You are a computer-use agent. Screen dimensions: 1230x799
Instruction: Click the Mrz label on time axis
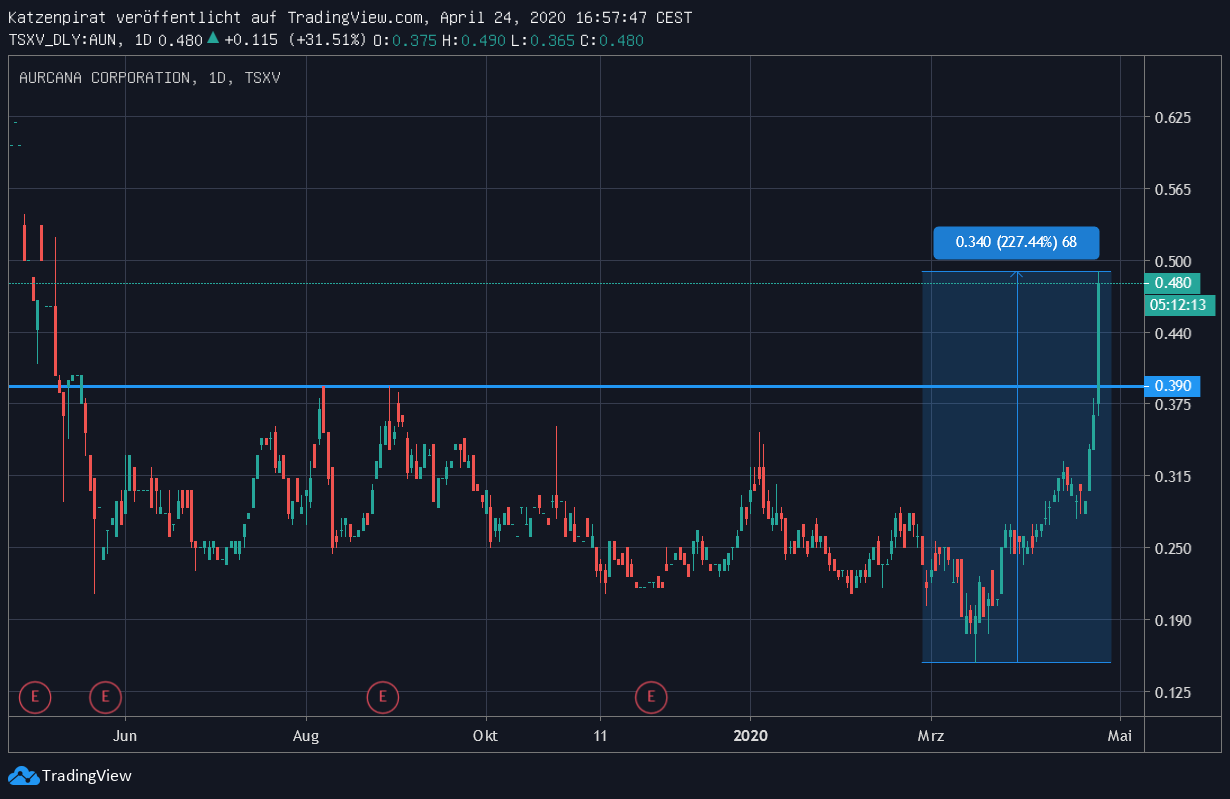931,736
